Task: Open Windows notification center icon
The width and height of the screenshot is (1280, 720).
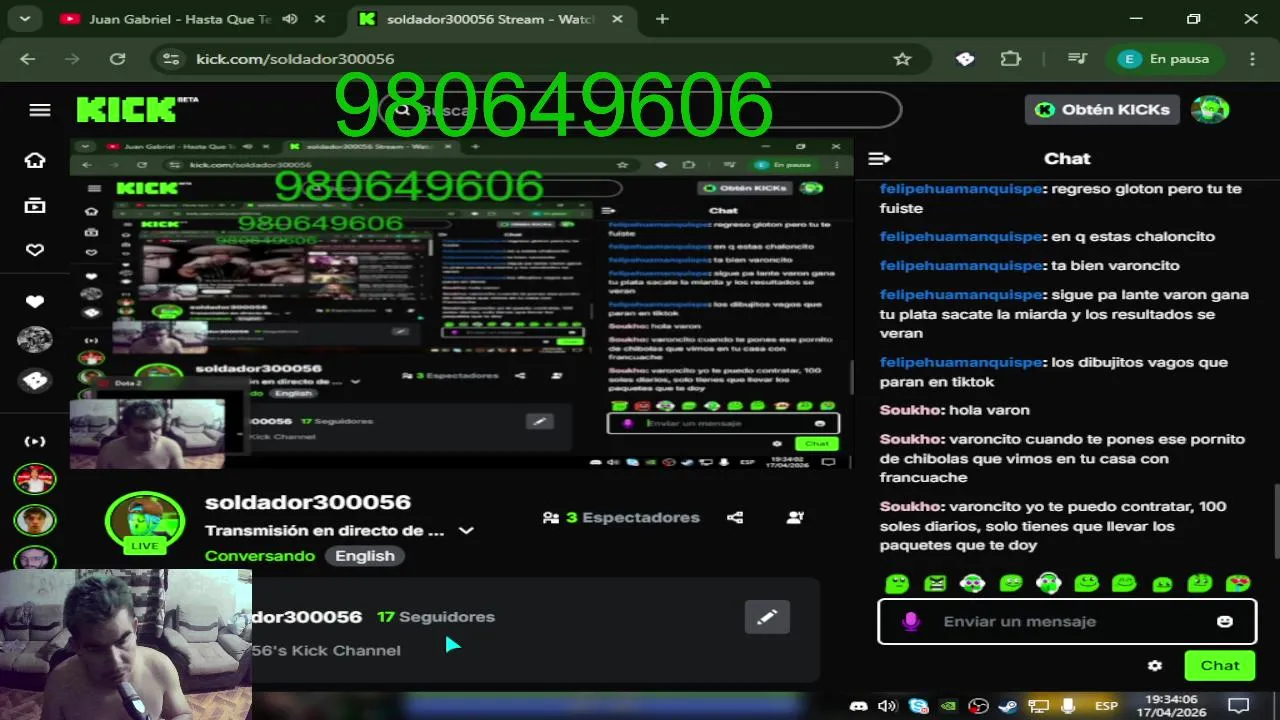Action: click(x=1238, y=705)
